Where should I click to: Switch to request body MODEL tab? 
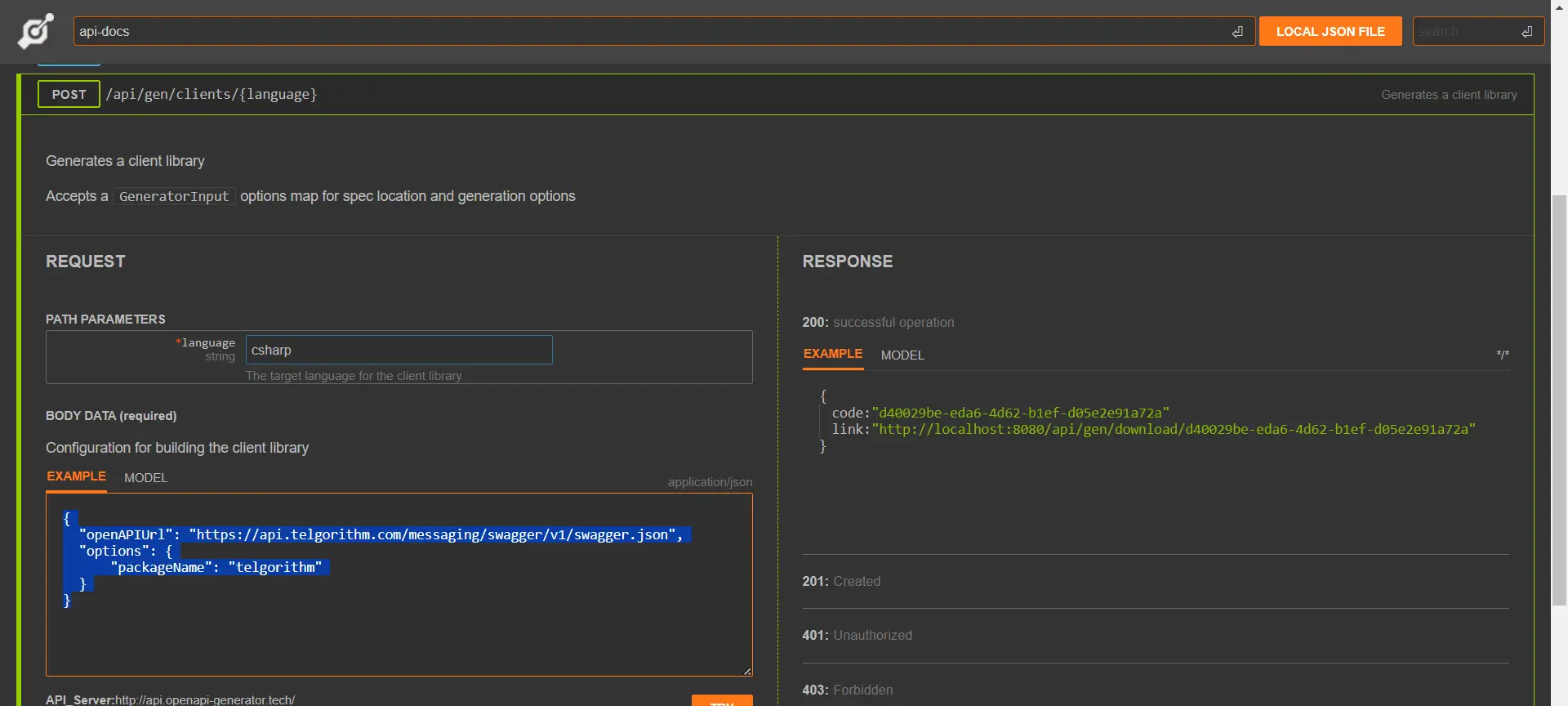[x=145, y=478]
